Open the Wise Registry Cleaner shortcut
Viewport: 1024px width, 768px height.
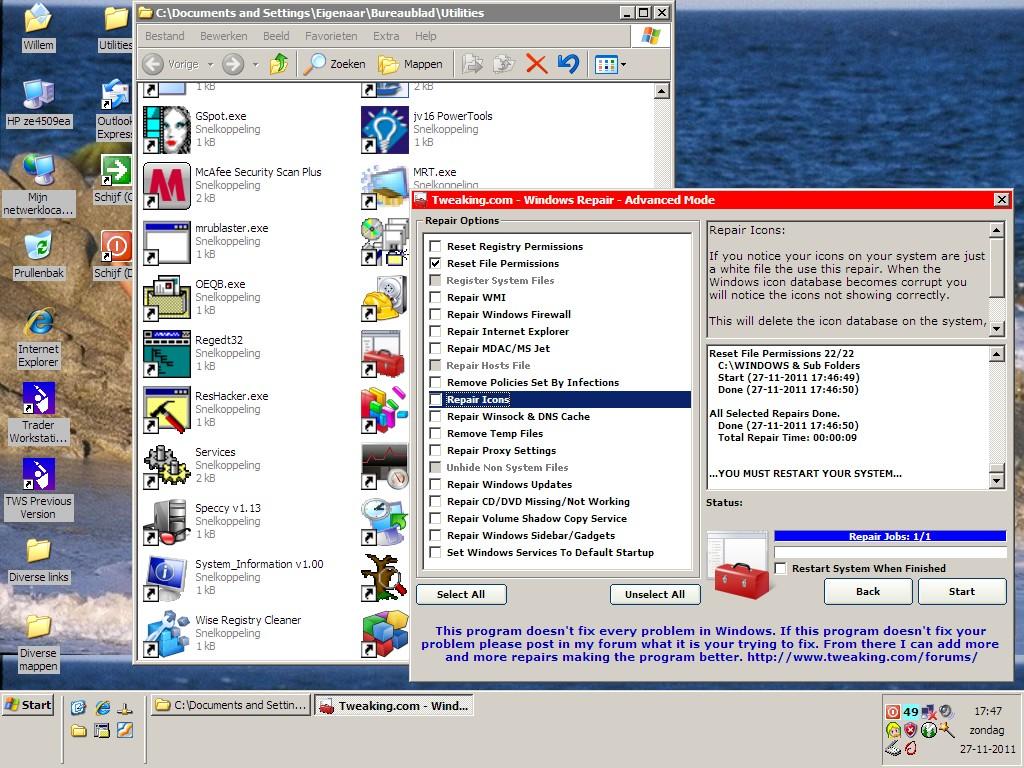[166, 633]
